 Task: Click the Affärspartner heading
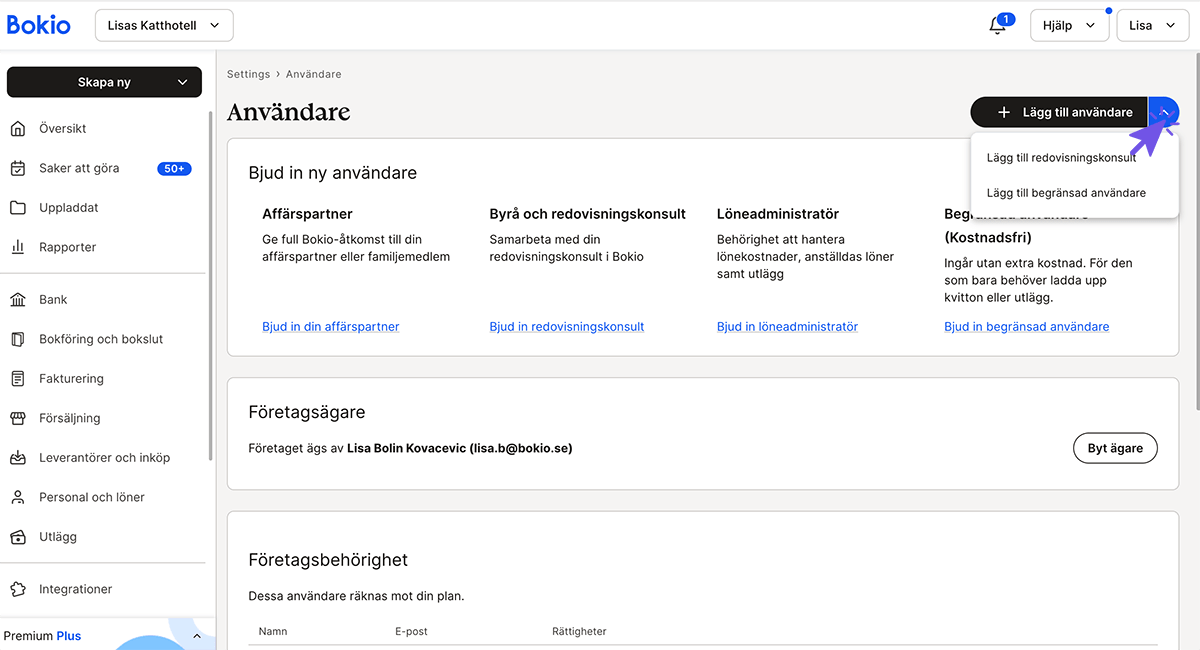pos(307,213)
